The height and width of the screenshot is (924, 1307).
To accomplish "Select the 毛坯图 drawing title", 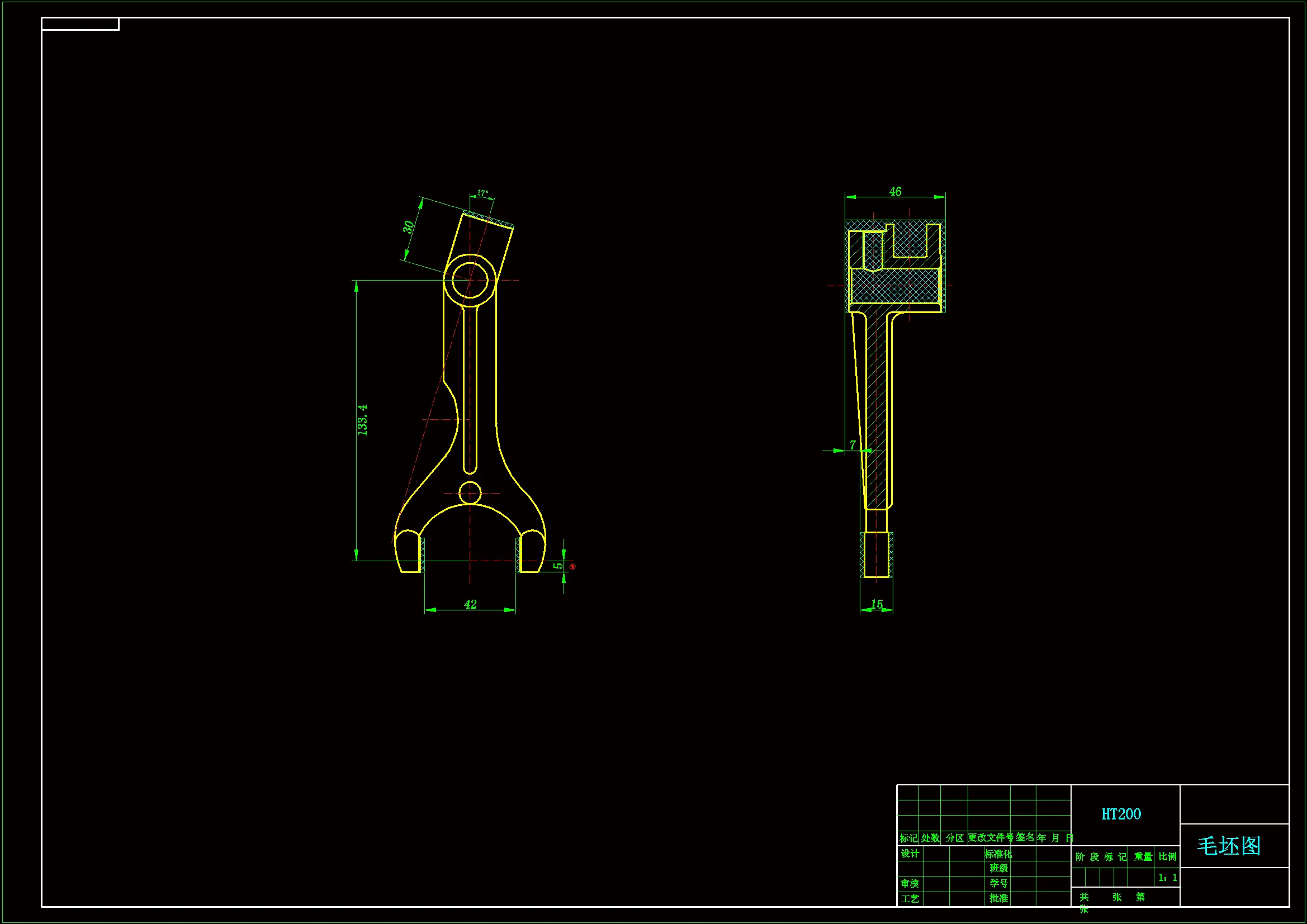I will 1228,846.
